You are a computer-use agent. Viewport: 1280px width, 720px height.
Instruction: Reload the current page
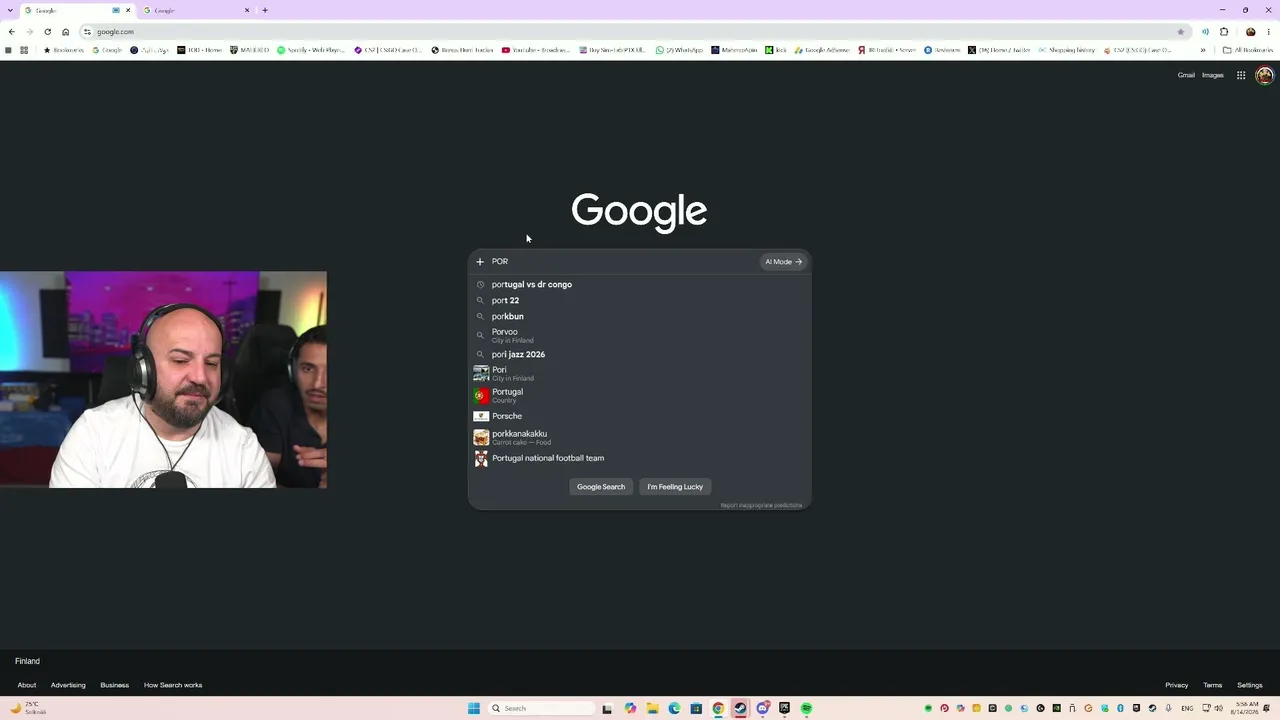coord(47,32)
